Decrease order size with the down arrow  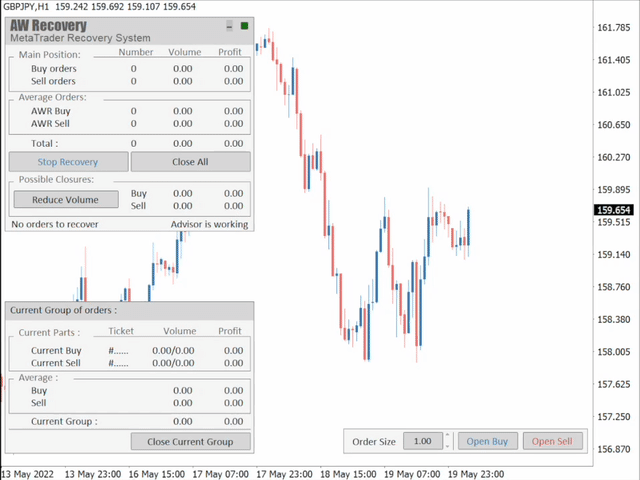(447, 446)
